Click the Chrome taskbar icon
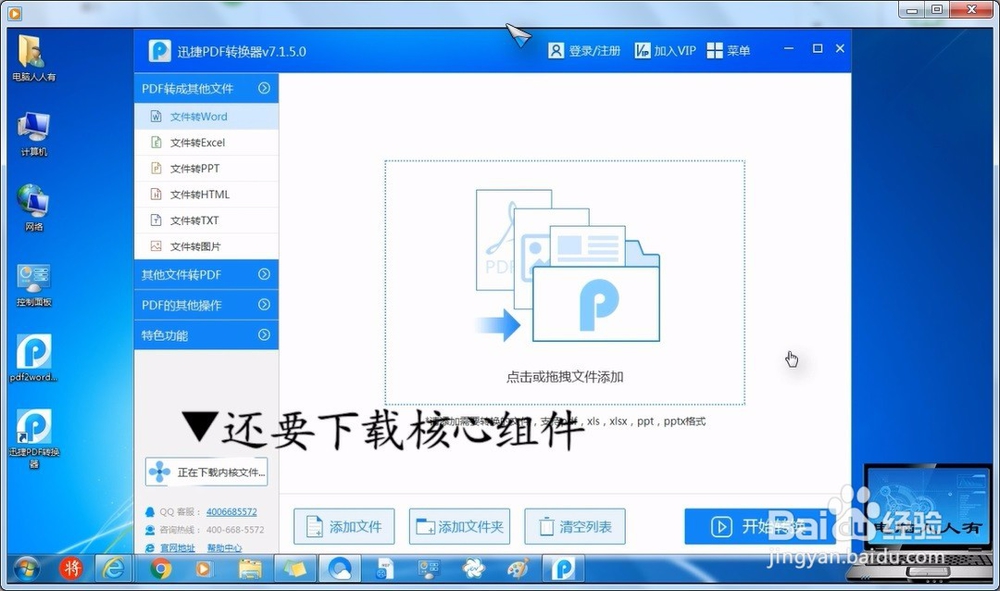Screen dimensions: 1000x591 [161, 568]
